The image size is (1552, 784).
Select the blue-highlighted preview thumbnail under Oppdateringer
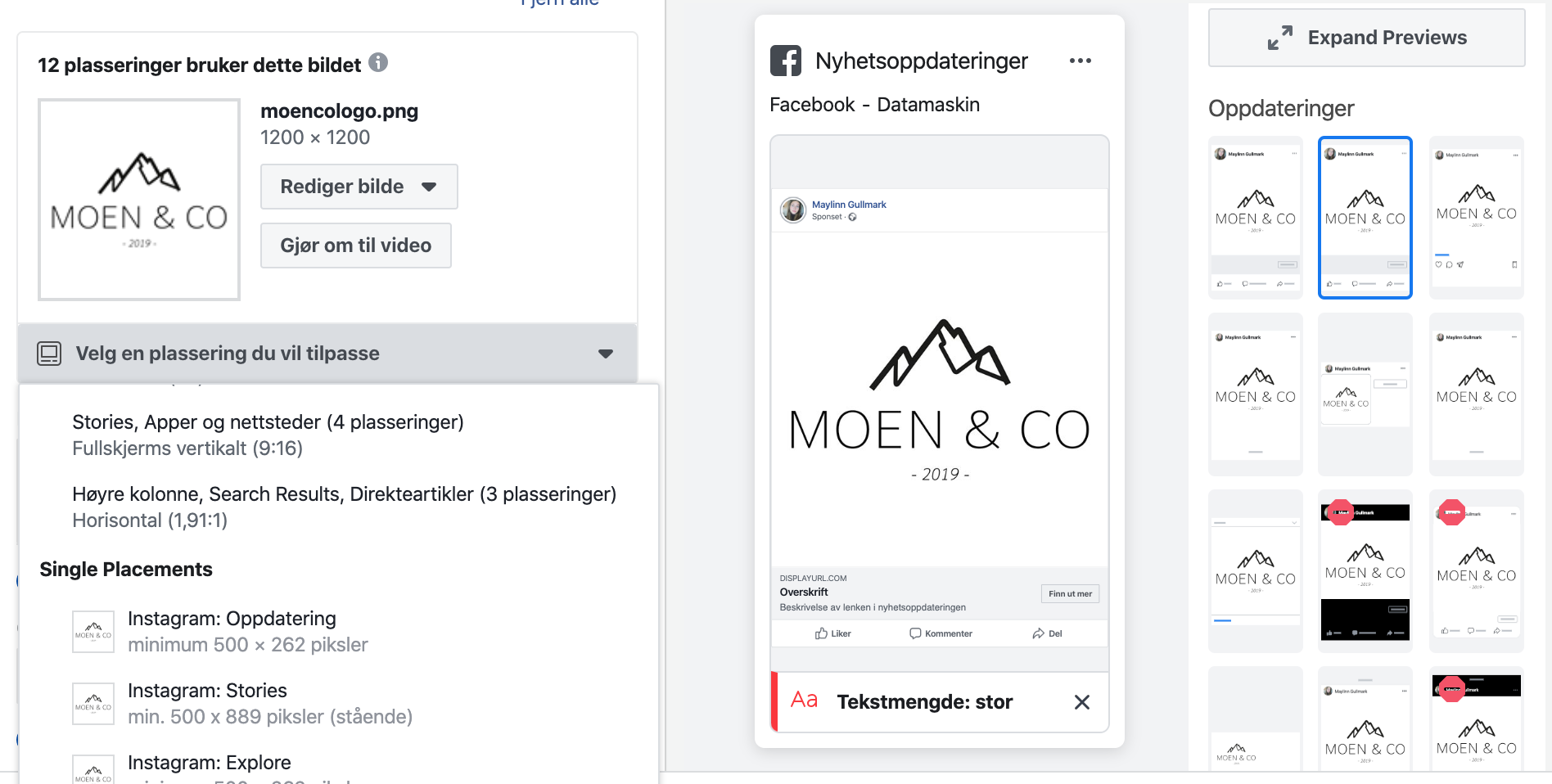click(x=1365, y=217)
